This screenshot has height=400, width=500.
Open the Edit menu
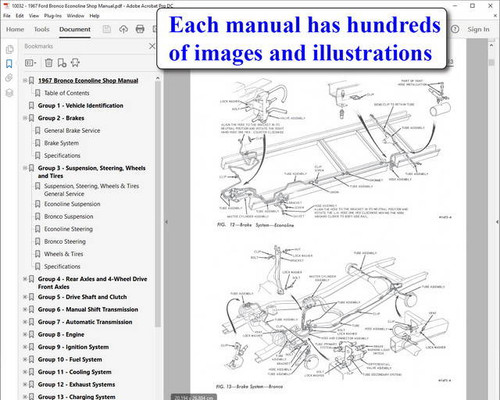[x=20, y=16]
